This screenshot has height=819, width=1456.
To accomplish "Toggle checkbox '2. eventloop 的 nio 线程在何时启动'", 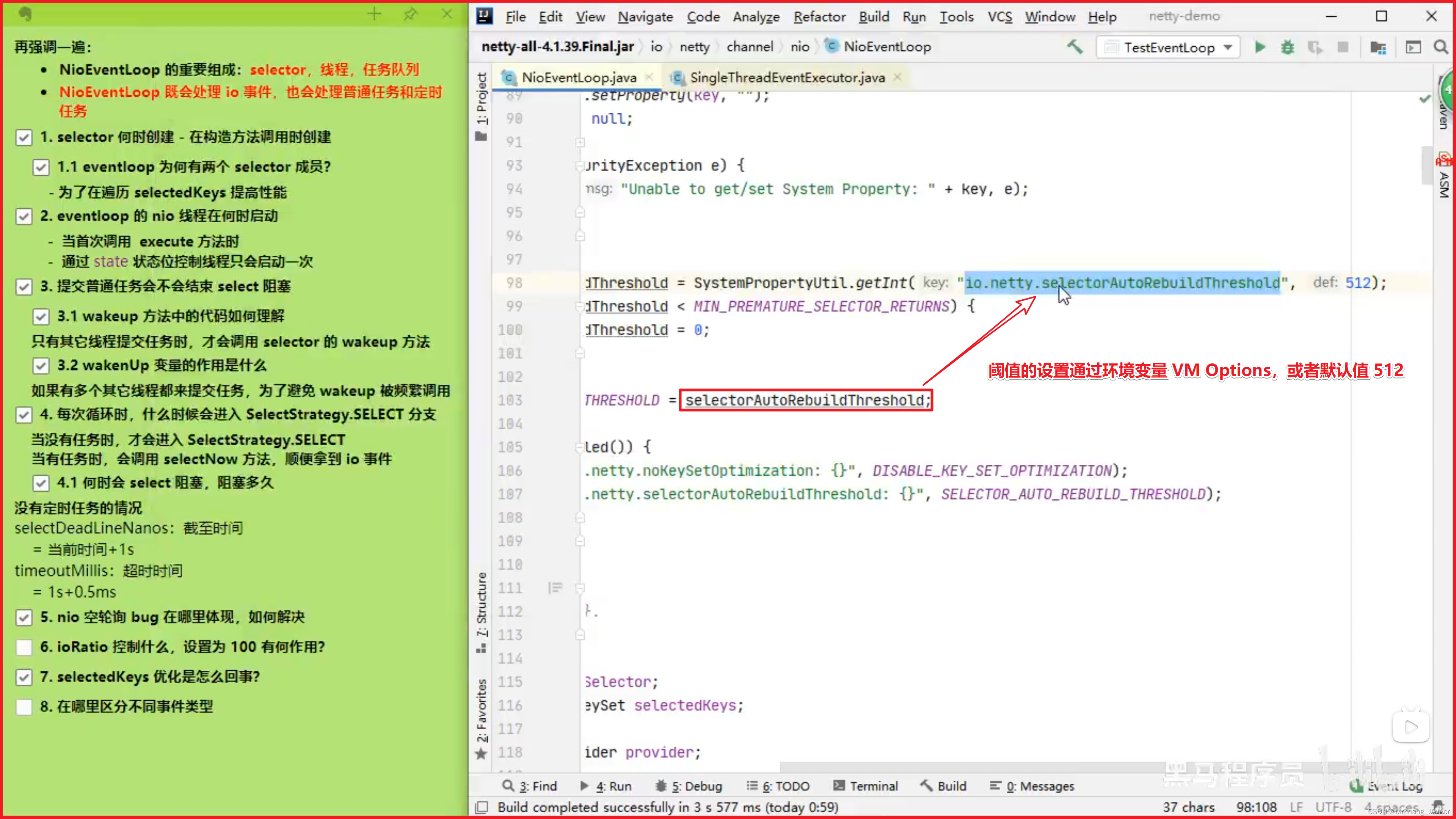I will coord(24,217).
